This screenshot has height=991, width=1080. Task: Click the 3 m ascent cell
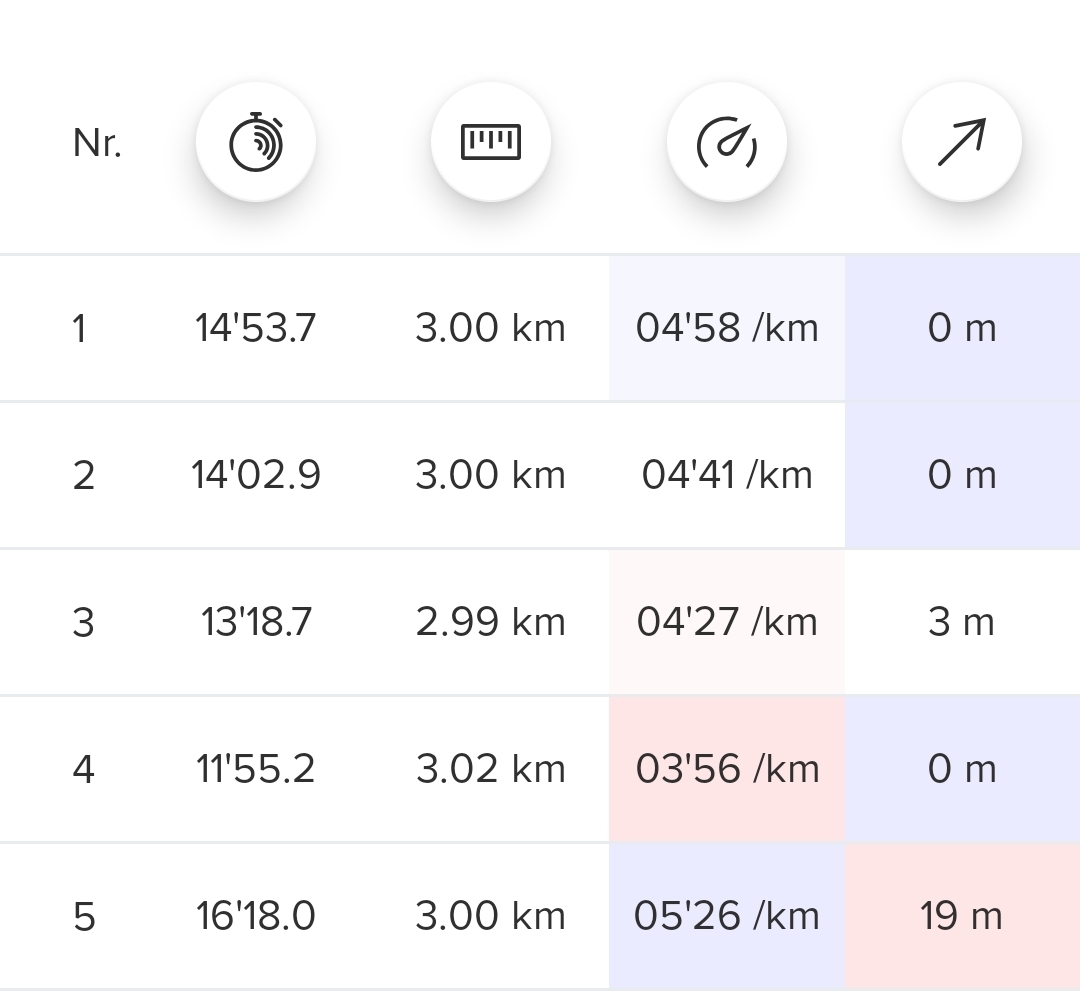[x=962, y=622]
